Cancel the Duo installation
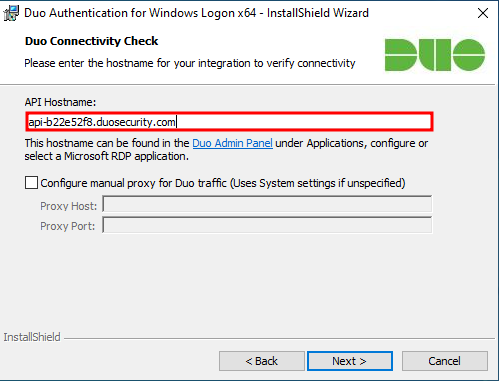 coord(445,361)
